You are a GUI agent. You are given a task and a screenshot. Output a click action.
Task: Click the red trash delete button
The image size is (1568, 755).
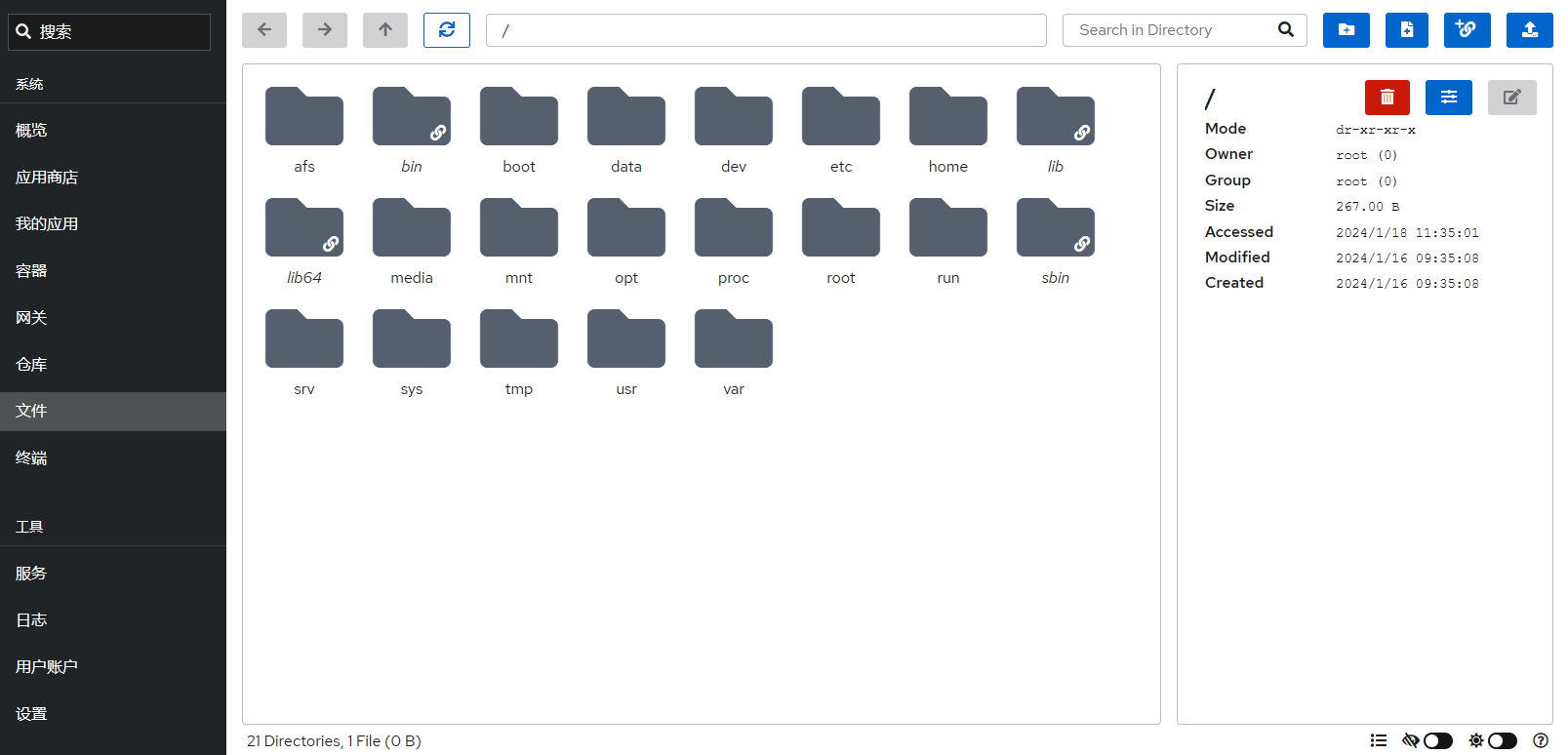[1387, 98]
